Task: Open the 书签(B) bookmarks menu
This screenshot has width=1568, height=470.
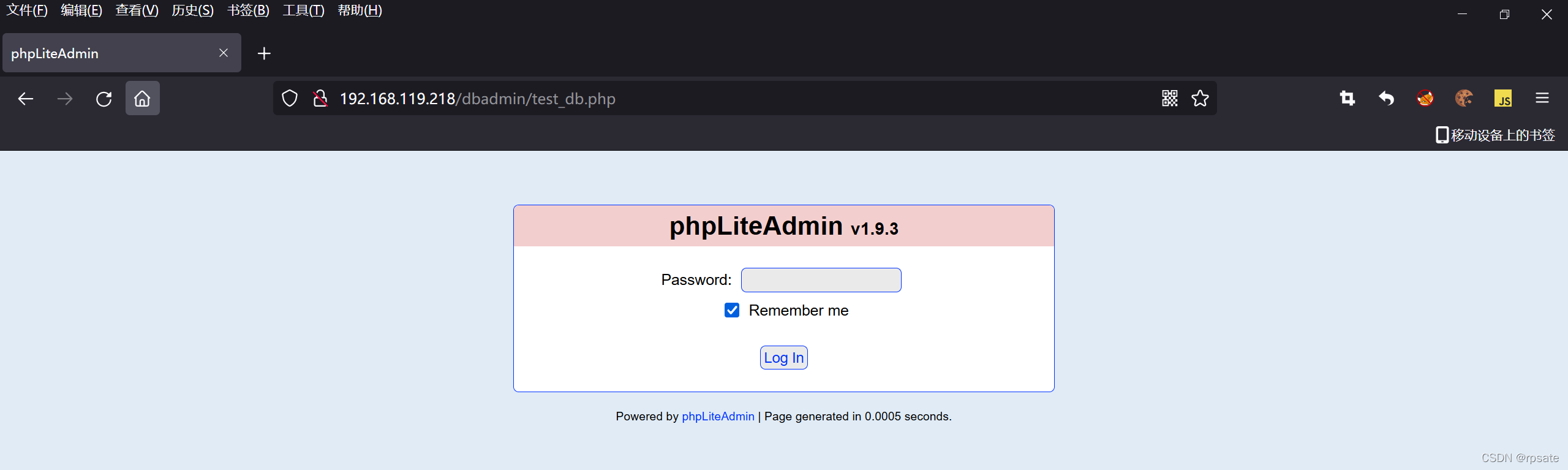Action: [x=248, y=10]
